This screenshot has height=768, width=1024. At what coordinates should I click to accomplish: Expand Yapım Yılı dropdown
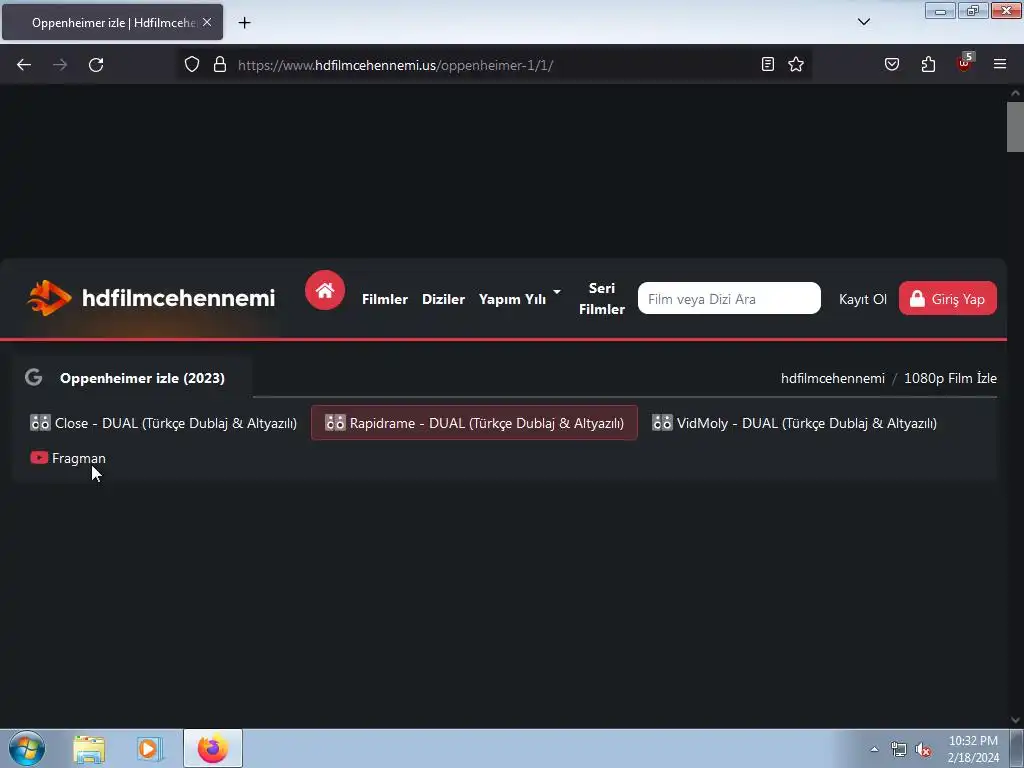(519, 299)
